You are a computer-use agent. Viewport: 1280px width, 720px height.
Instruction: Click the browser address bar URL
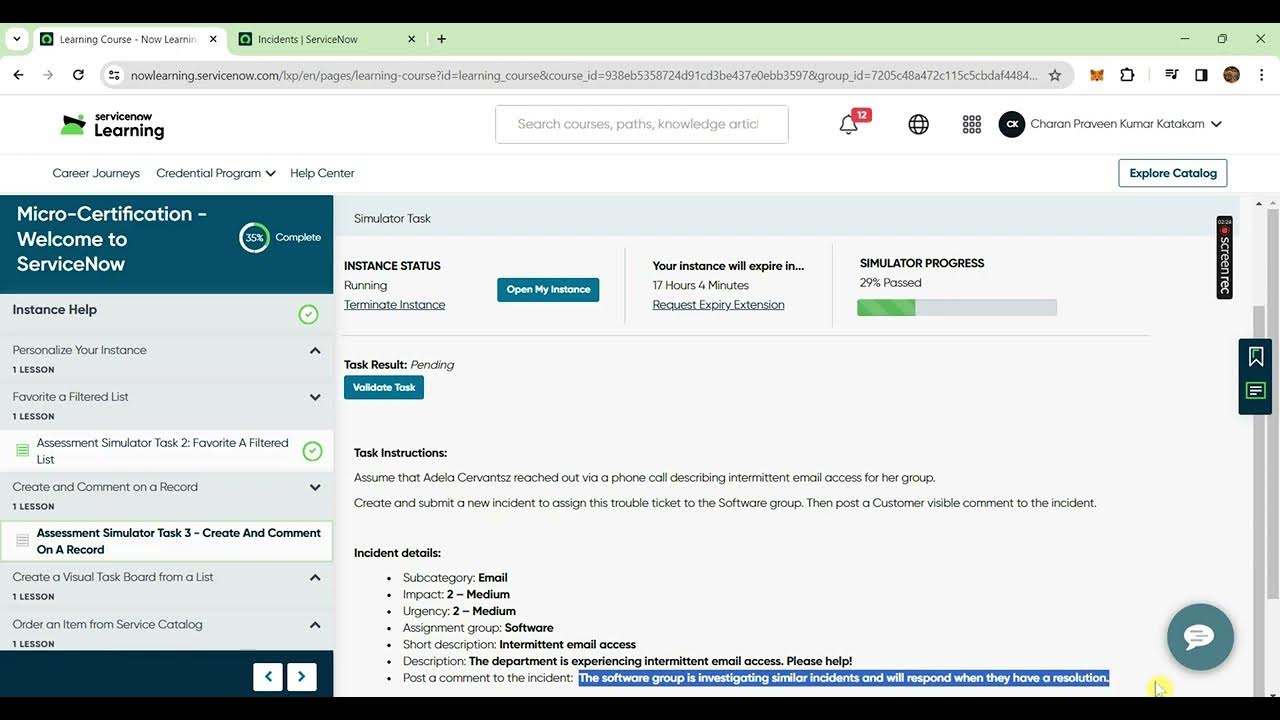[583, 75]
